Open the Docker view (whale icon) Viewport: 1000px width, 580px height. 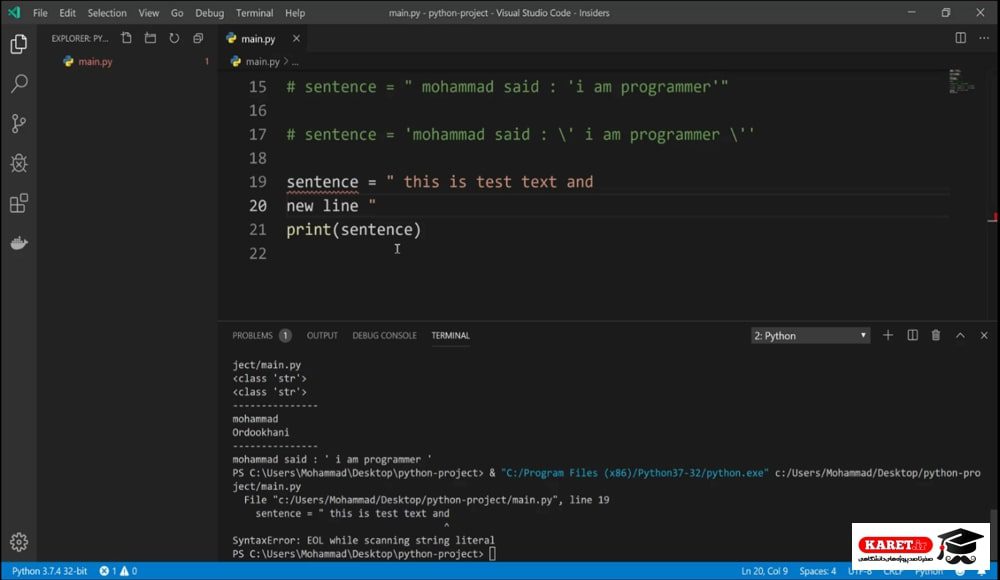pos(18,243)
